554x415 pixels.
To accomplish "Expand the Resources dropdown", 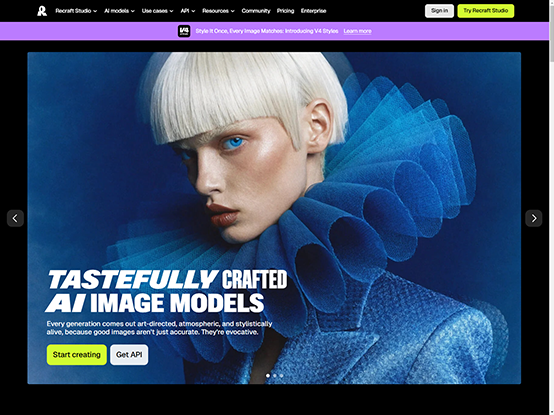I will pyautogui.click(x=218, y=11).
